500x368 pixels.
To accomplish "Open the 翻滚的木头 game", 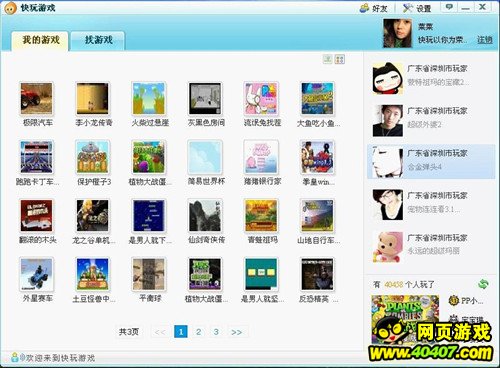I will (36, 216).
